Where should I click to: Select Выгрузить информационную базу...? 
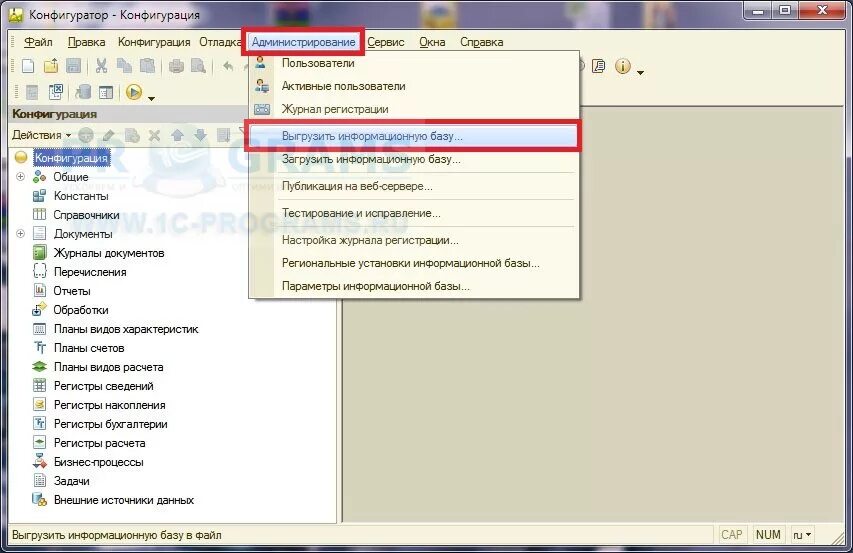414,136
